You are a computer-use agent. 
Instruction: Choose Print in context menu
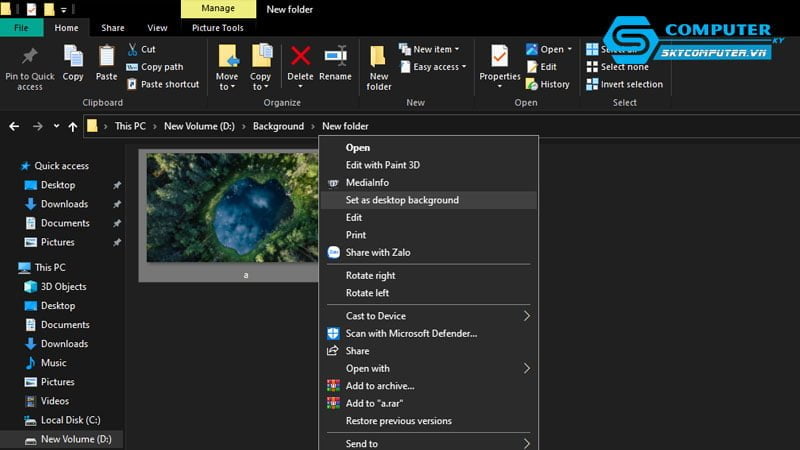point(429,235)
